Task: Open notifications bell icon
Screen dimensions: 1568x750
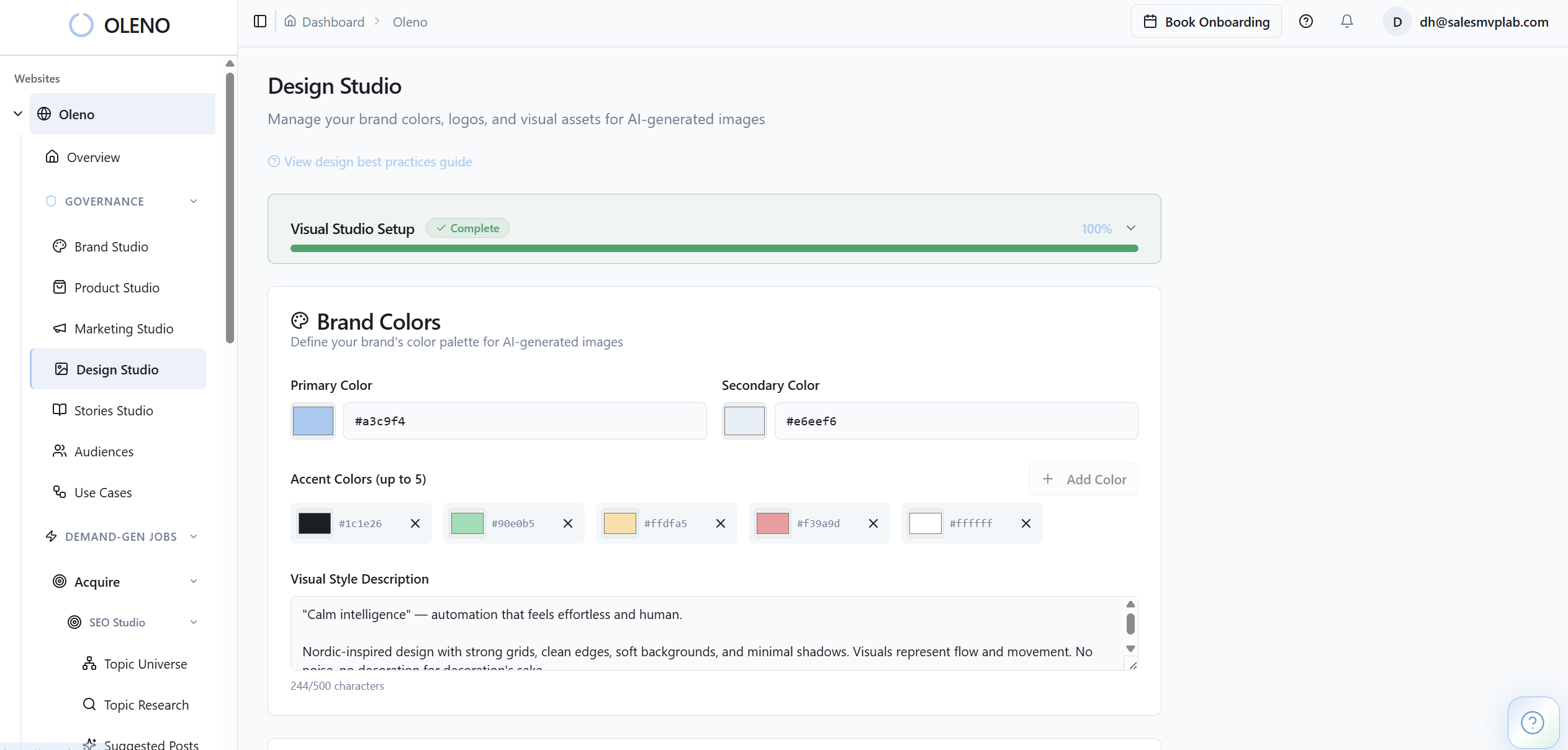Action: [x=1346, y=22]
